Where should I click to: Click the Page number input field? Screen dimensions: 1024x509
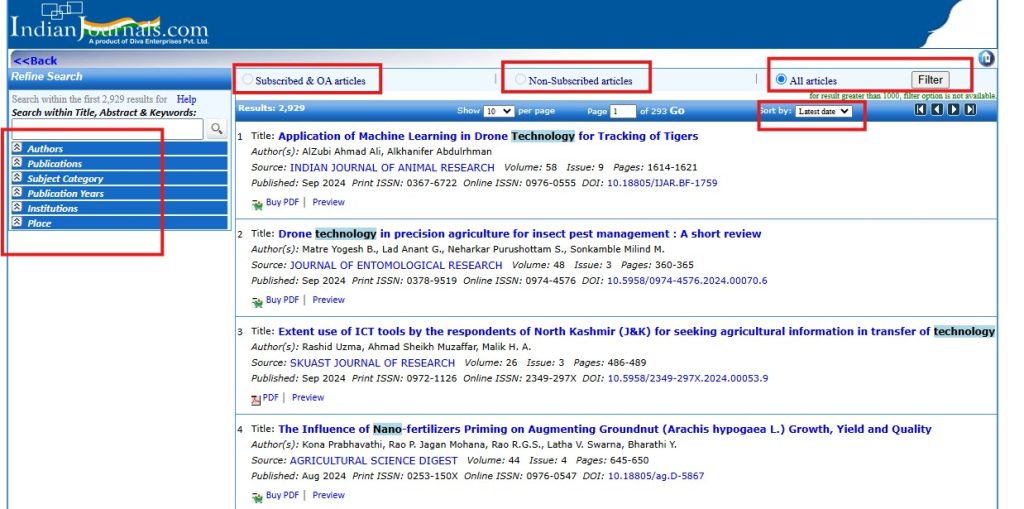[x=622, y=111]
